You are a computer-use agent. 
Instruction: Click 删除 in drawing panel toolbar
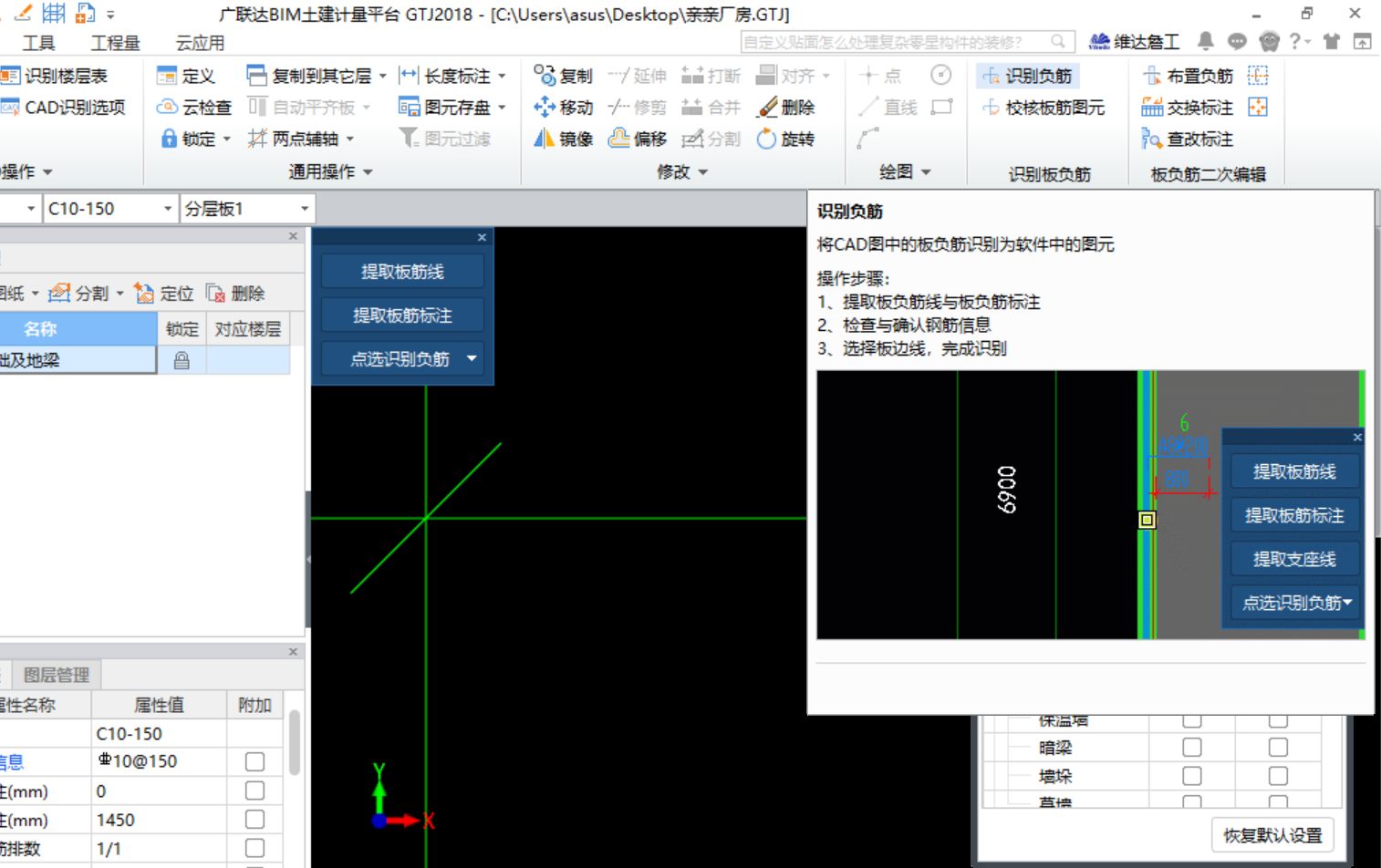235,293
